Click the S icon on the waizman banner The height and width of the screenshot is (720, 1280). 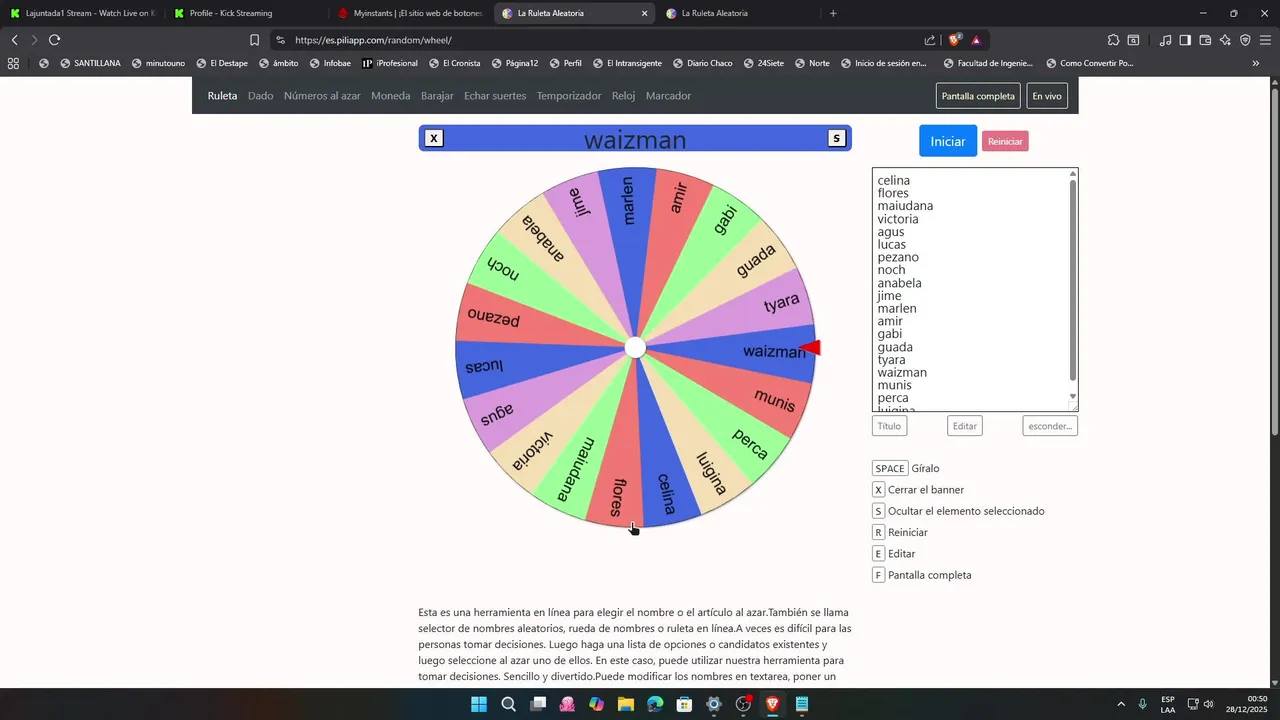837,138
